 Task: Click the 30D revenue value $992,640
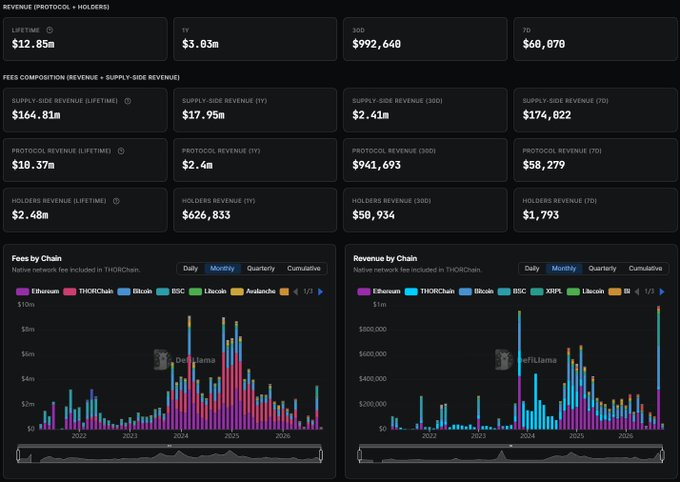376,44
